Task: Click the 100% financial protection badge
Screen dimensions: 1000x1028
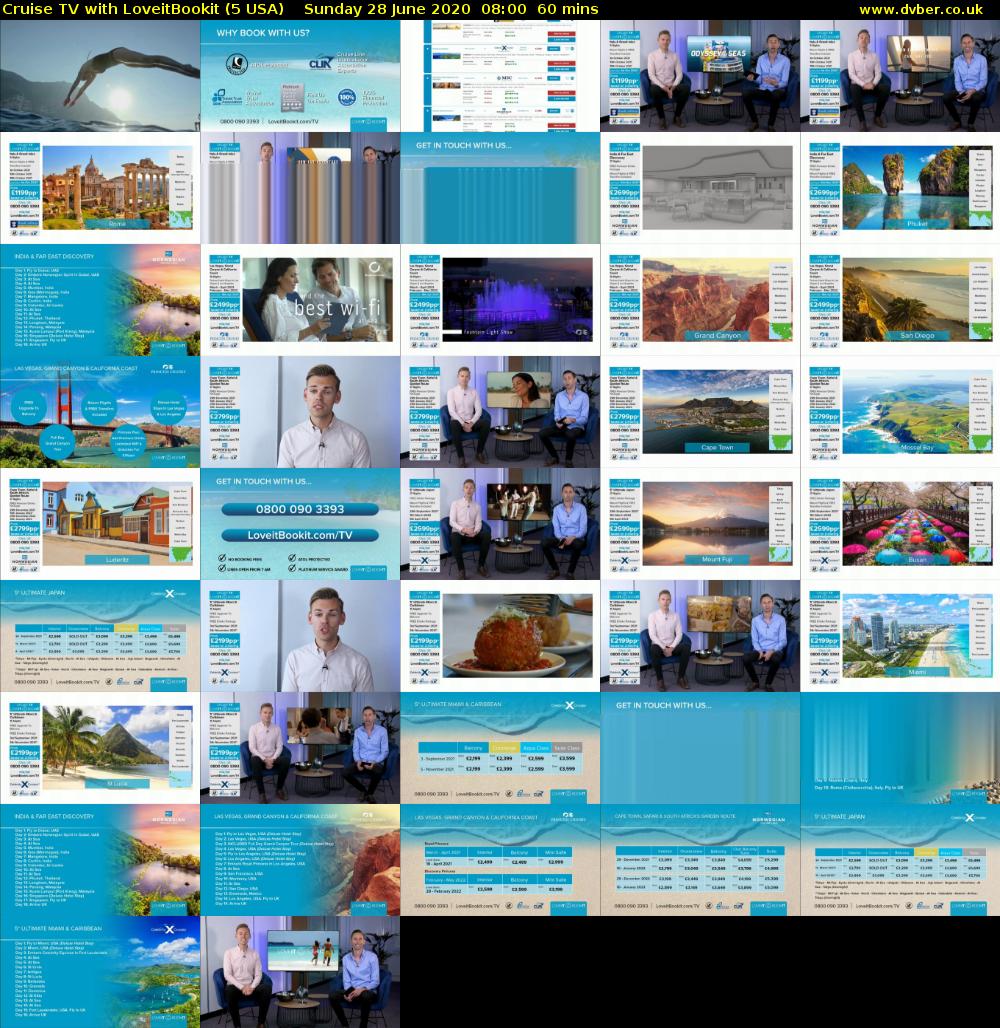Action: [x=347, y=98]
